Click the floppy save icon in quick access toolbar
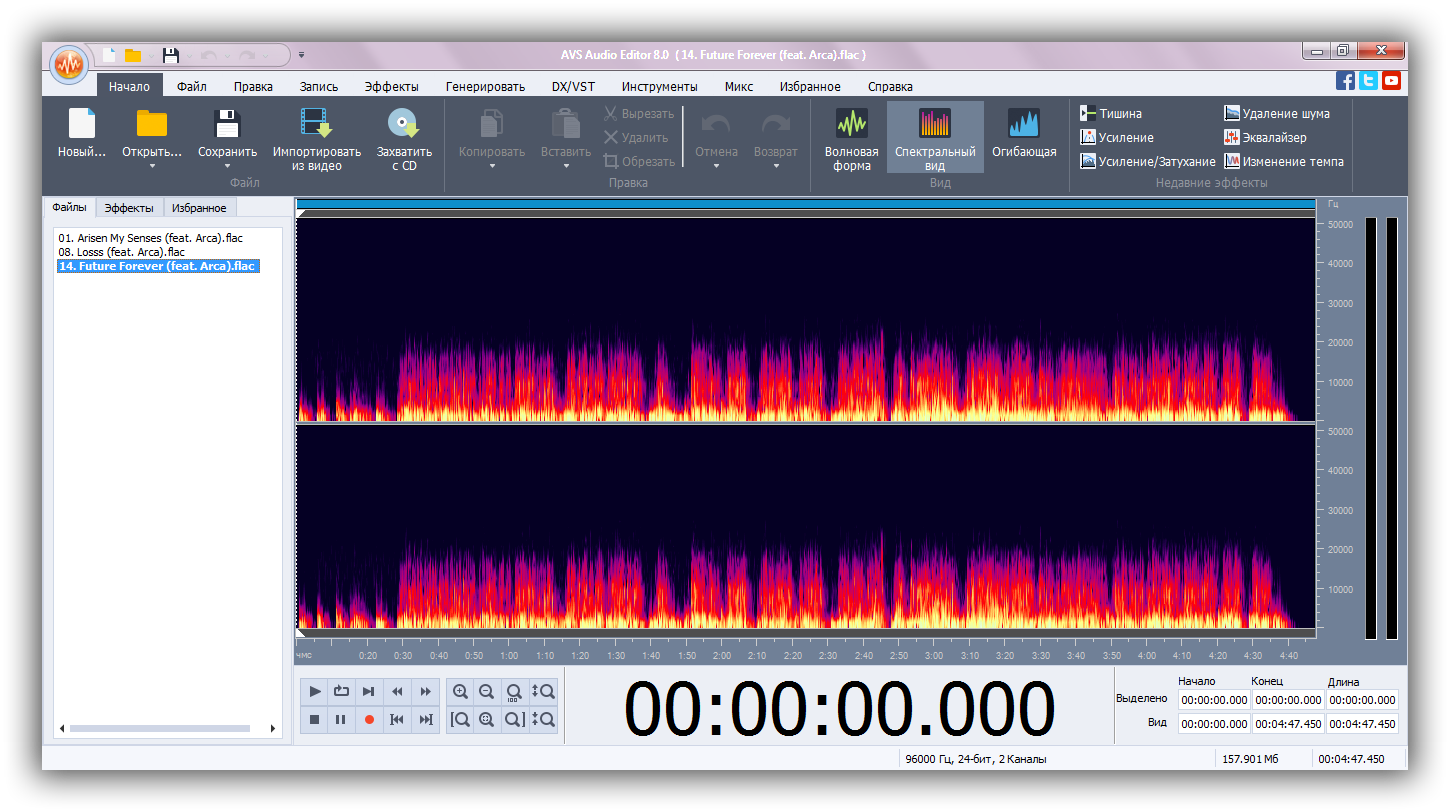 (x=171, y=55)
